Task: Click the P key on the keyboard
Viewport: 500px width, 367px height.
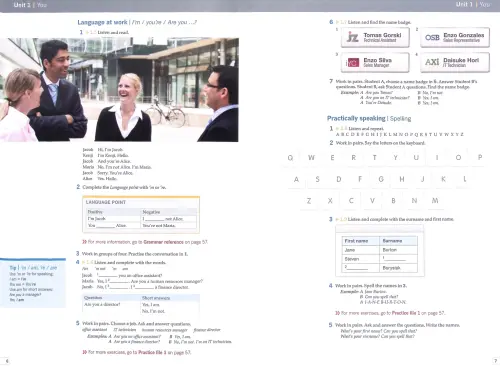Action: tap(480, 157)
